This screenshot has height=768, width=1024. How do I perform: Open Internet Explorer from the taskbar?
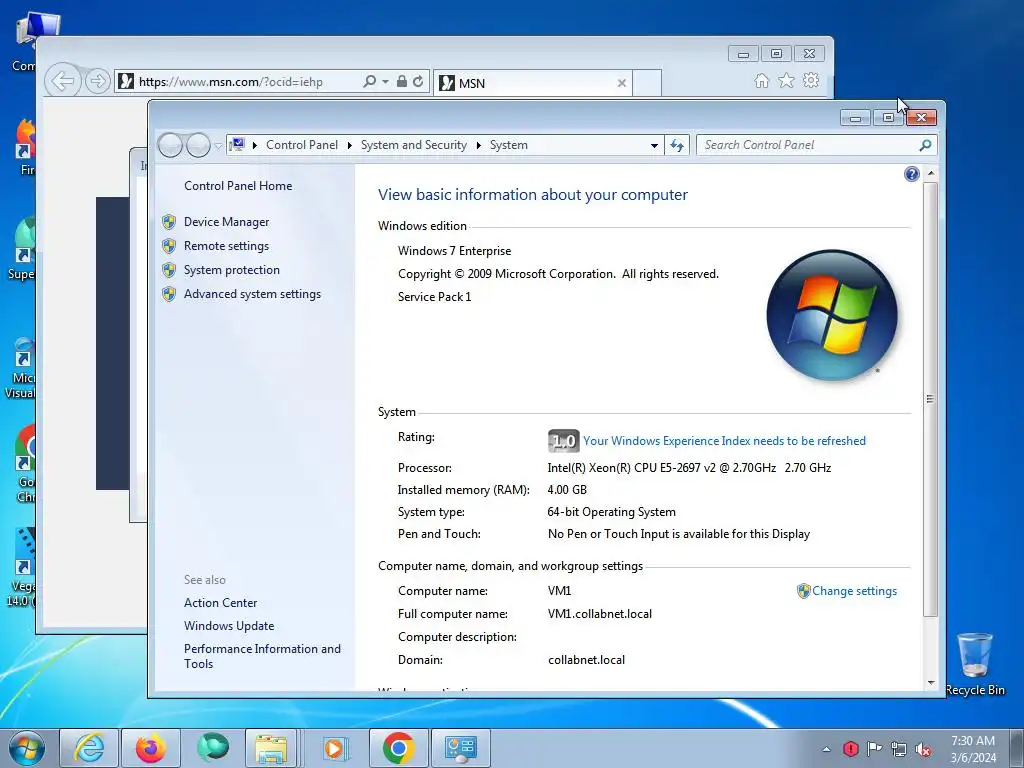[x=89, y=748]
